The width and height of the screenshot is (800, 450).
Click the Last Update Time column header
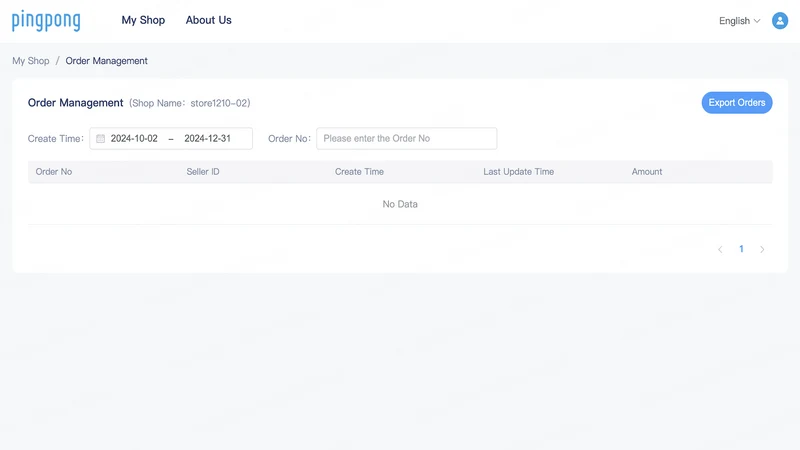(x=518, y=172)
